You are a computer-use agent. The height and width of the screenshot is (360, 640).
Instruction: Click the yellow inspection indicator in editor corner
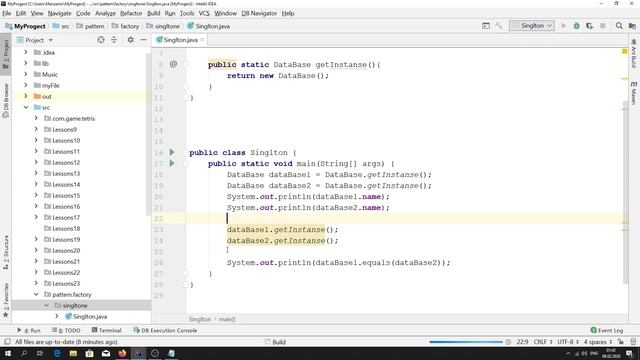click(x=624, y=51)
